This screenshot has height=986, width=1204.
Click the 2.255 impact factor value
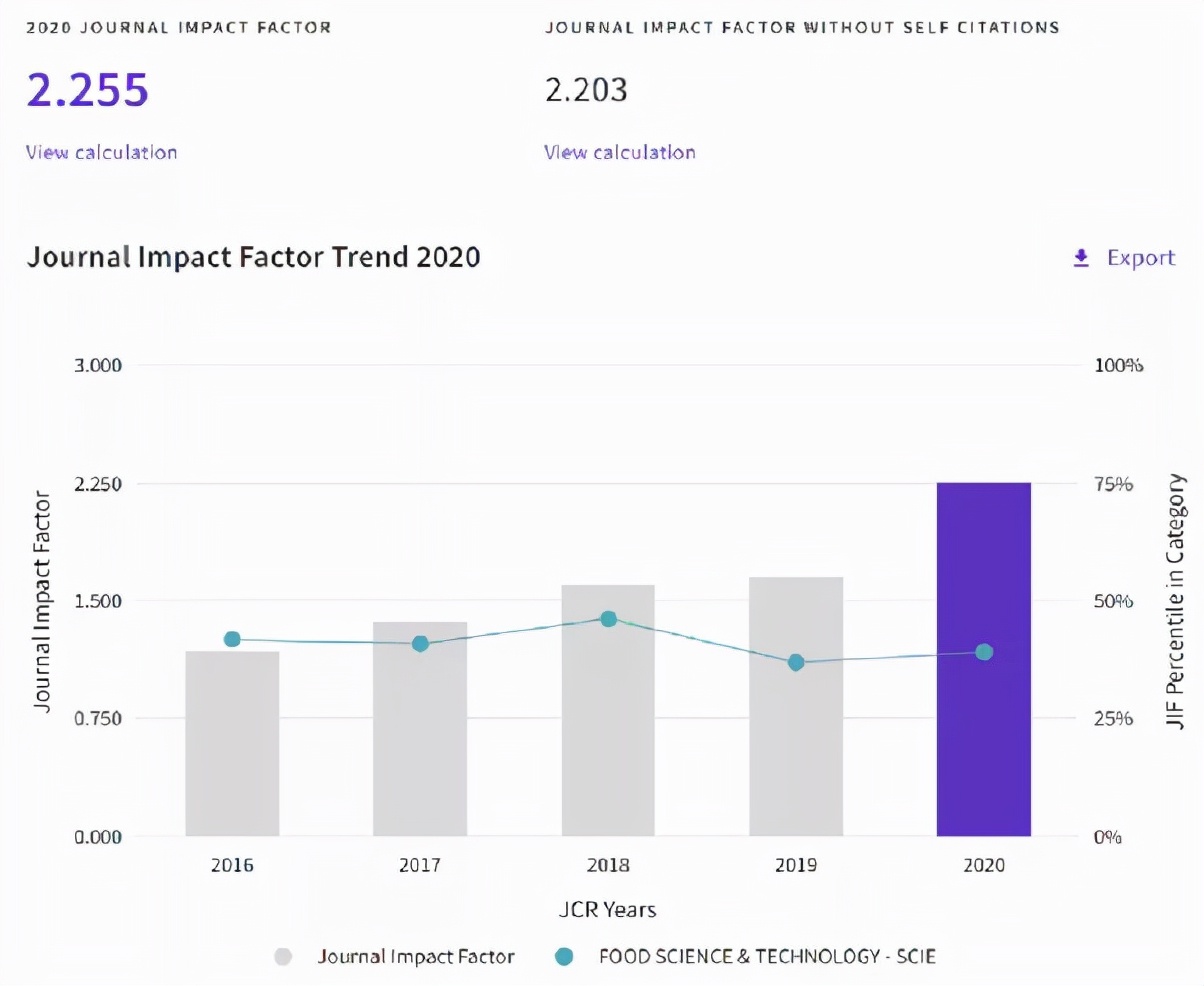(x=88, y=89)
